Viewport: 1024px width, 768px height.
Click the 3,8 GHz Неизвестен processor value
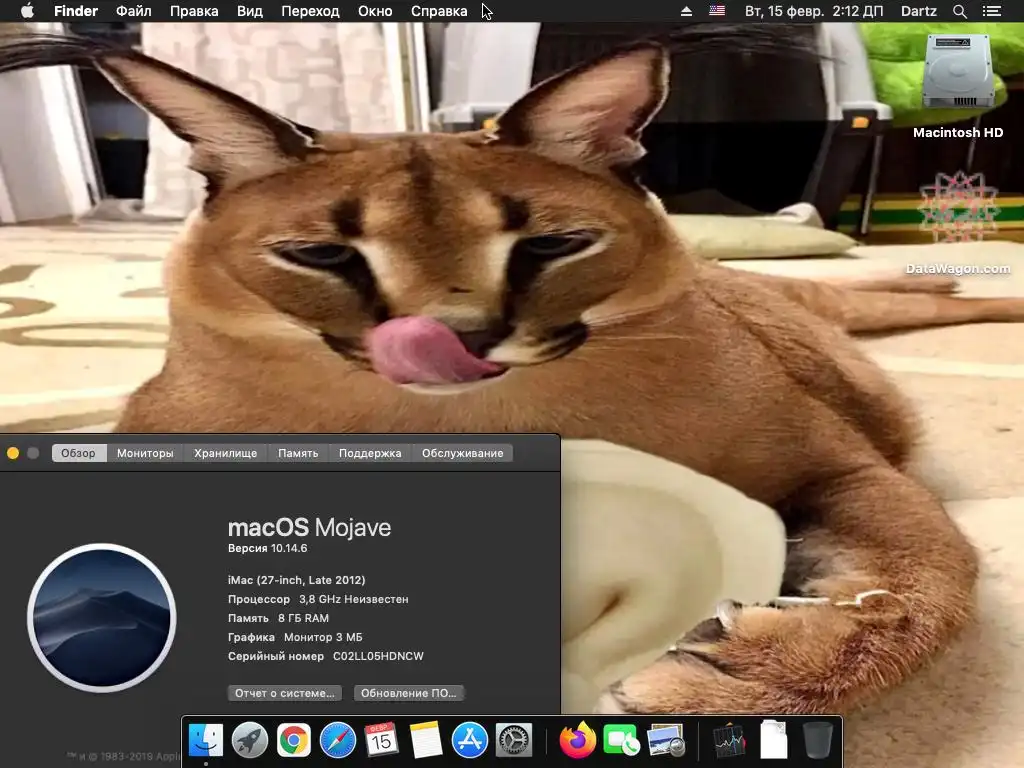(x=353, y=599)
